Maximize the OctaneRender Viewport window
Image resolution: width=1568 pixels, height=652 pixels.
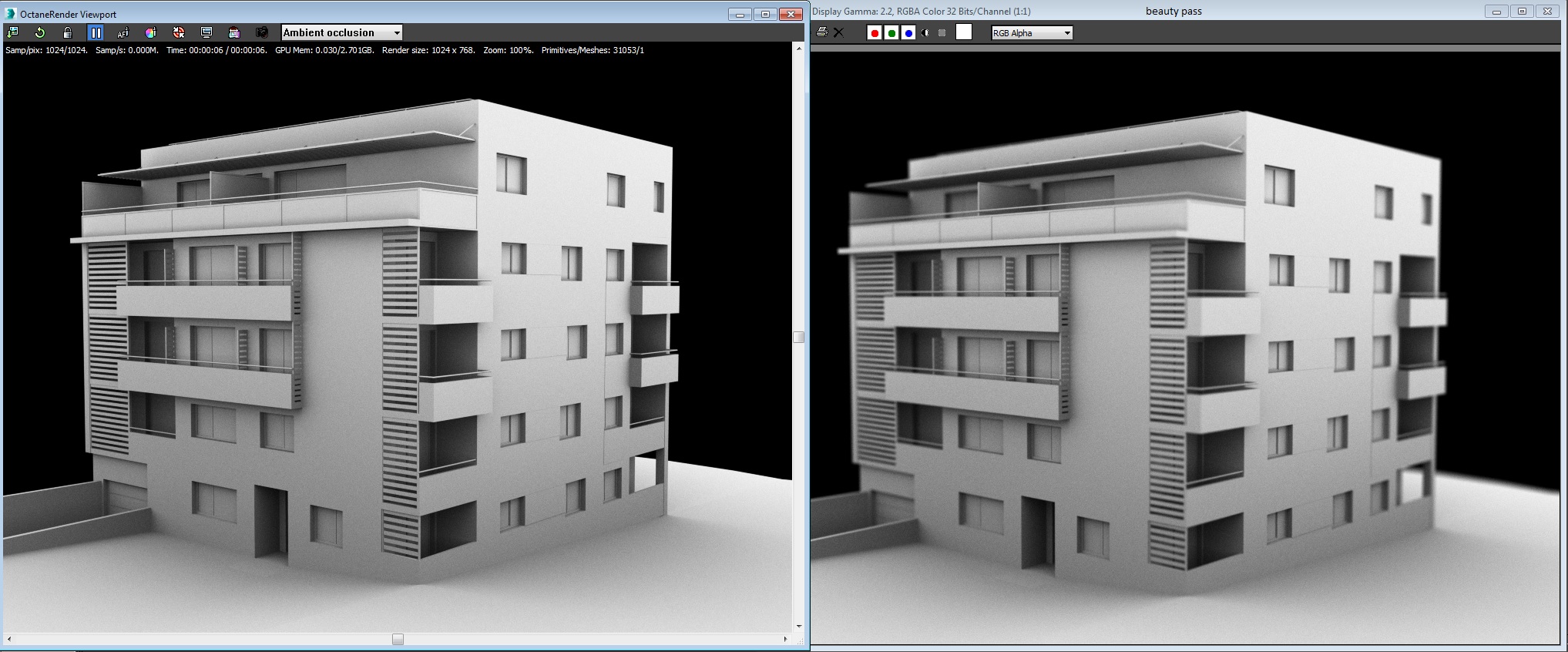[765, 14]
